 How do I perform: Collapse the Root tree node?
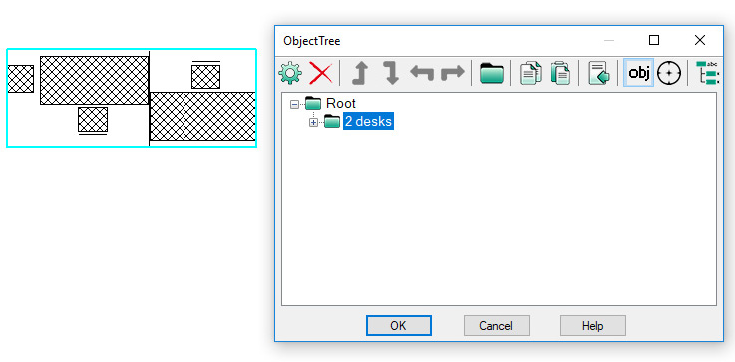pyautogui.click(x=294, y=104)
